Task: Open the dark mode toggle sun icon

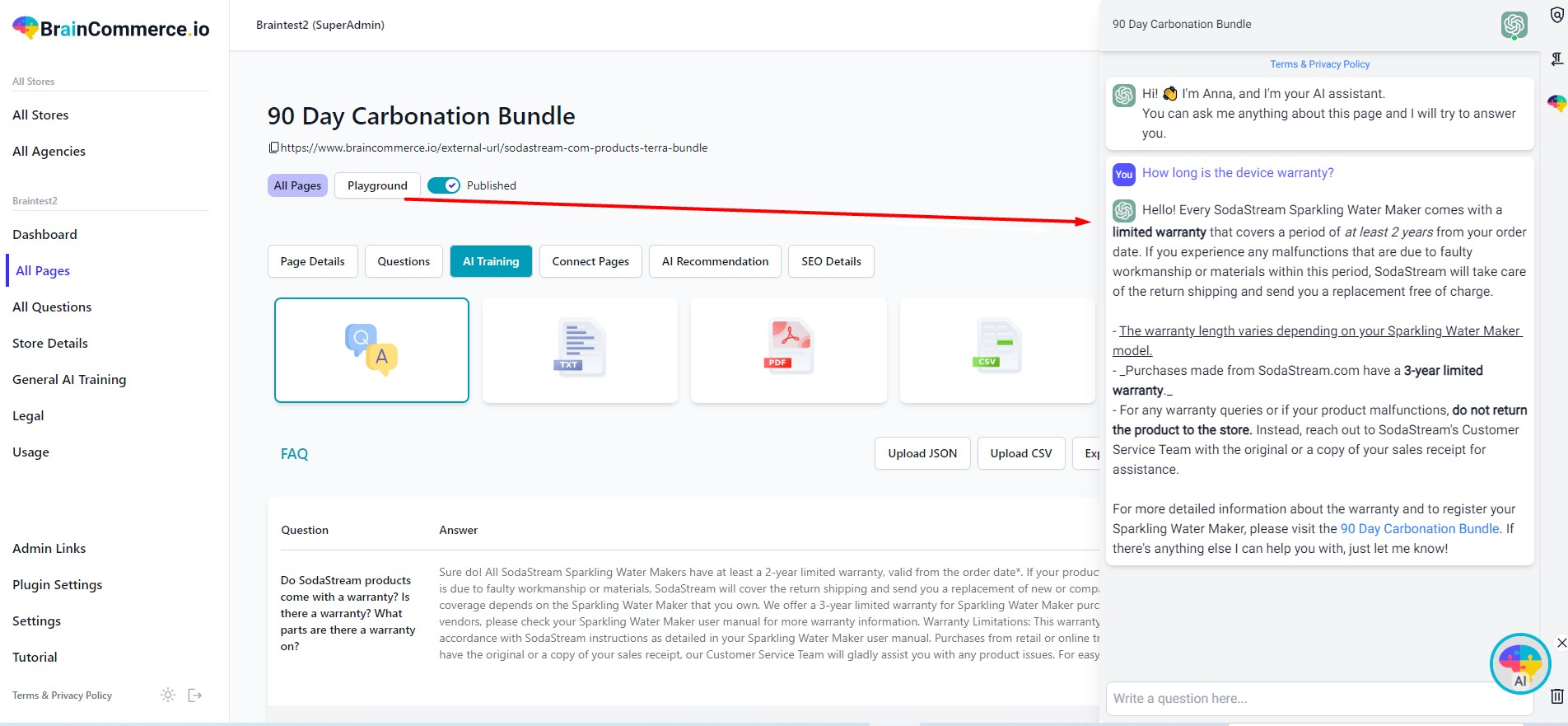Action: point(167,696)
